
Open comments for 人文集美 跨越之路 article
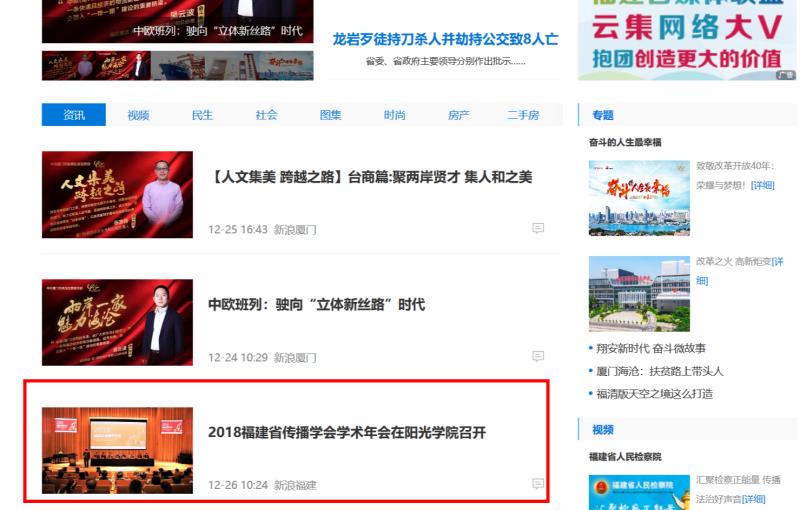point(538,228)
